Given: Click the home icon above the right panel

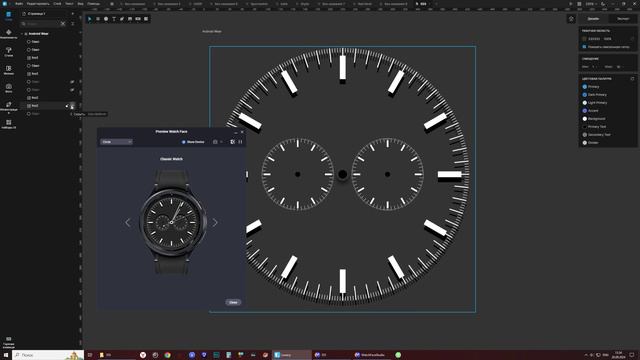Looking at the screenshot, I should click(571, 19).
